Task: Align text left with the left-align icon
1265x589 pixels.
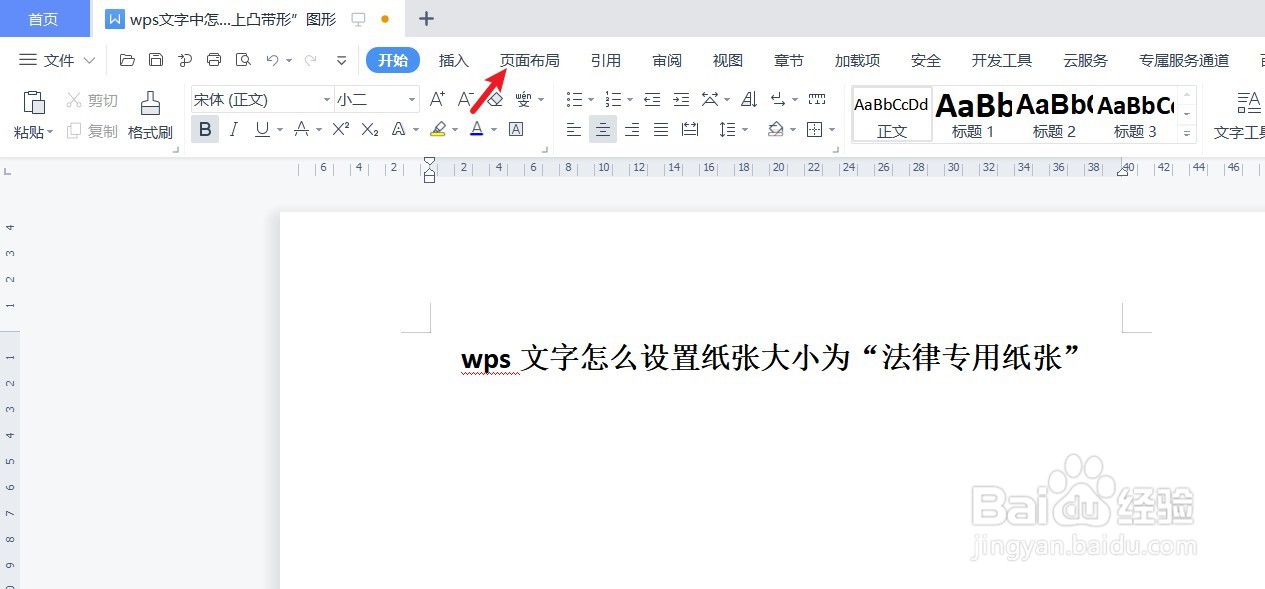Action: click(574, 129)
